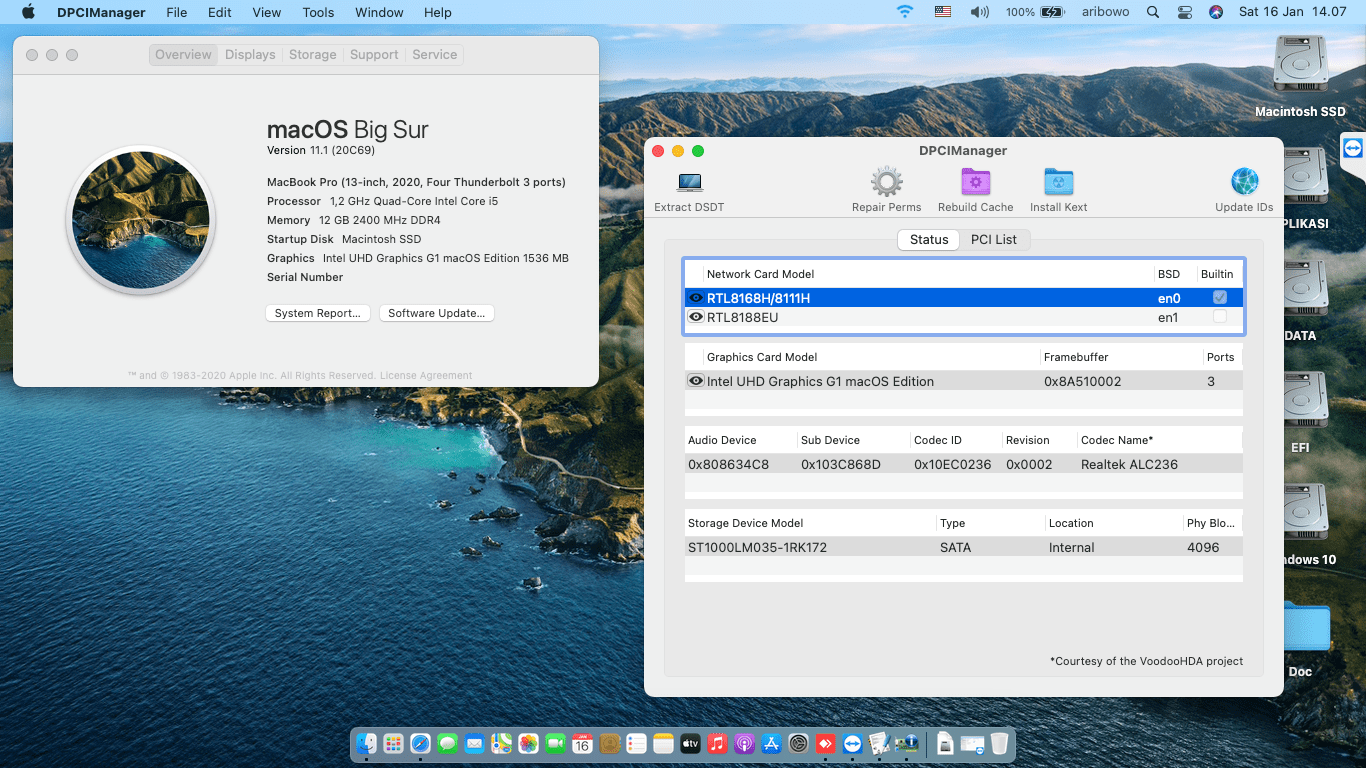1366x768 pixels.
Task: Open the Edit menu
Action: tap(220, 12)
